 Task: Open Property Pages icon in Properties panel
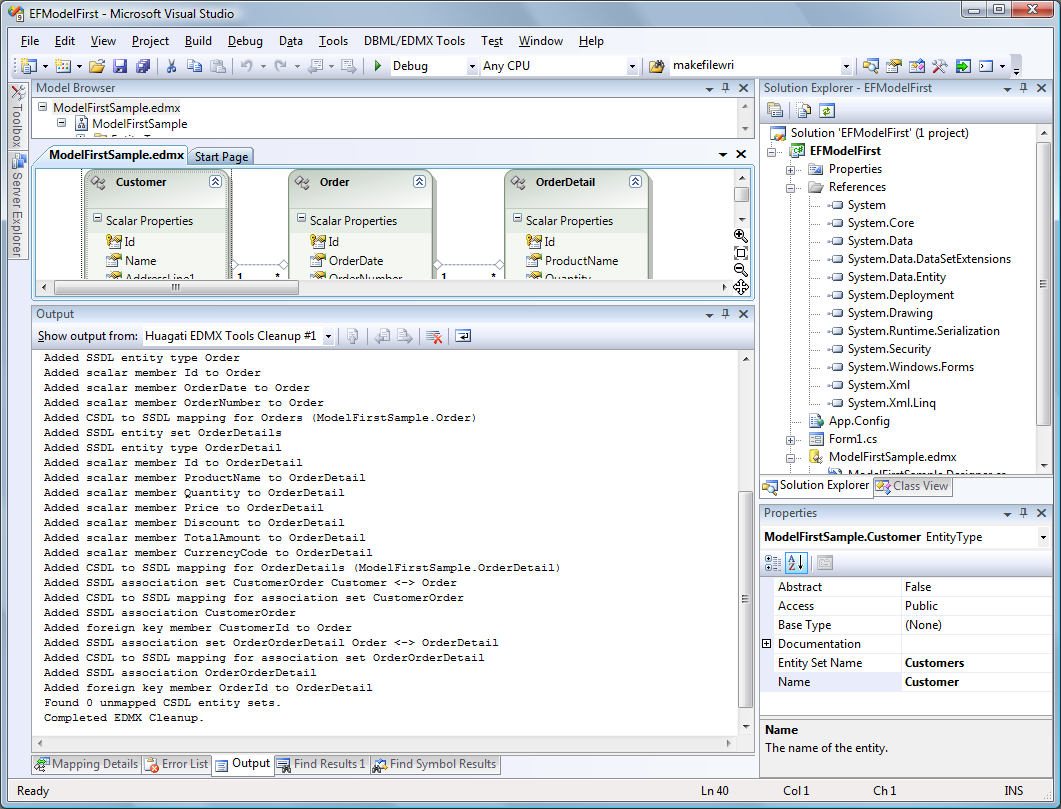click(824, 562)
